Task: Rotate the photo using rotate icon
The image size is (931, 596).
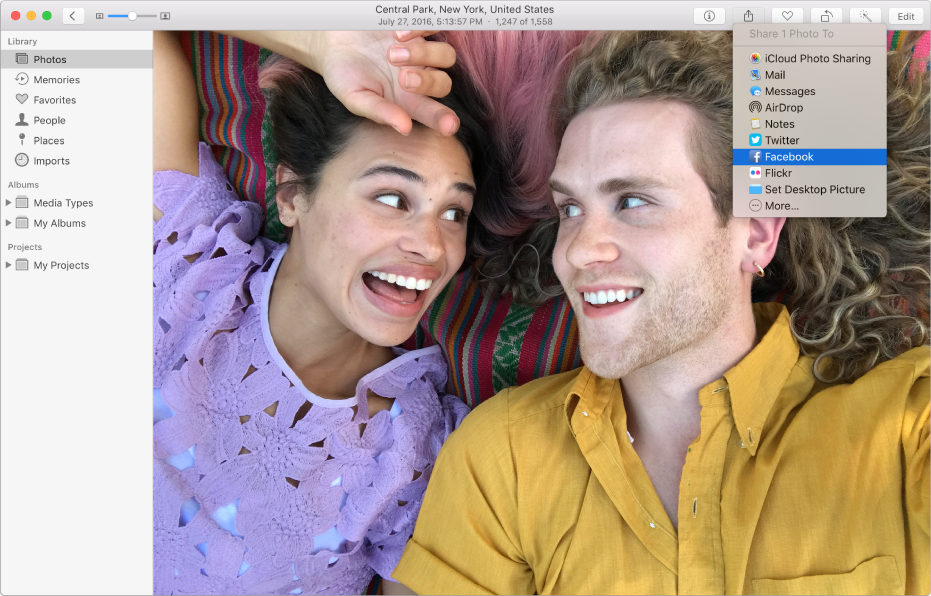Action: tap(826, 16)
